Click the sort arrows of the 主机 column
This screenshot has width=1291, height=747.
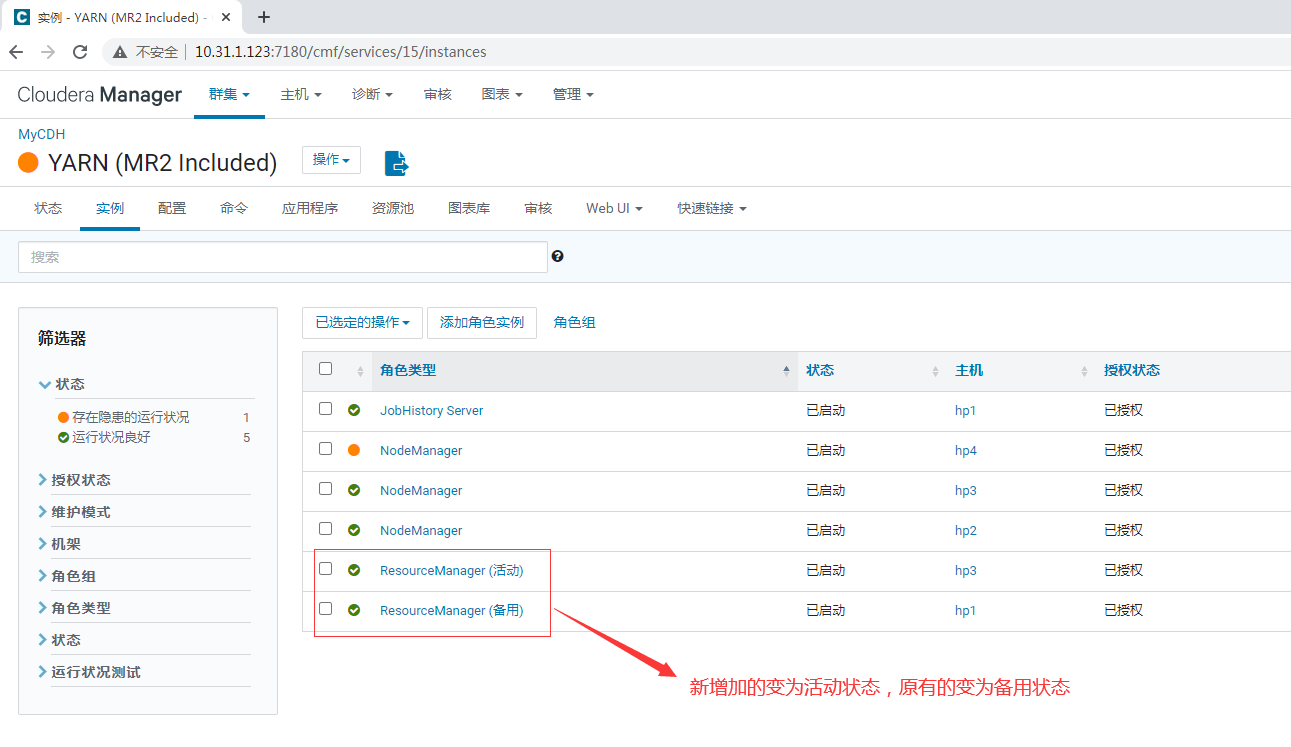(1084, 371)
